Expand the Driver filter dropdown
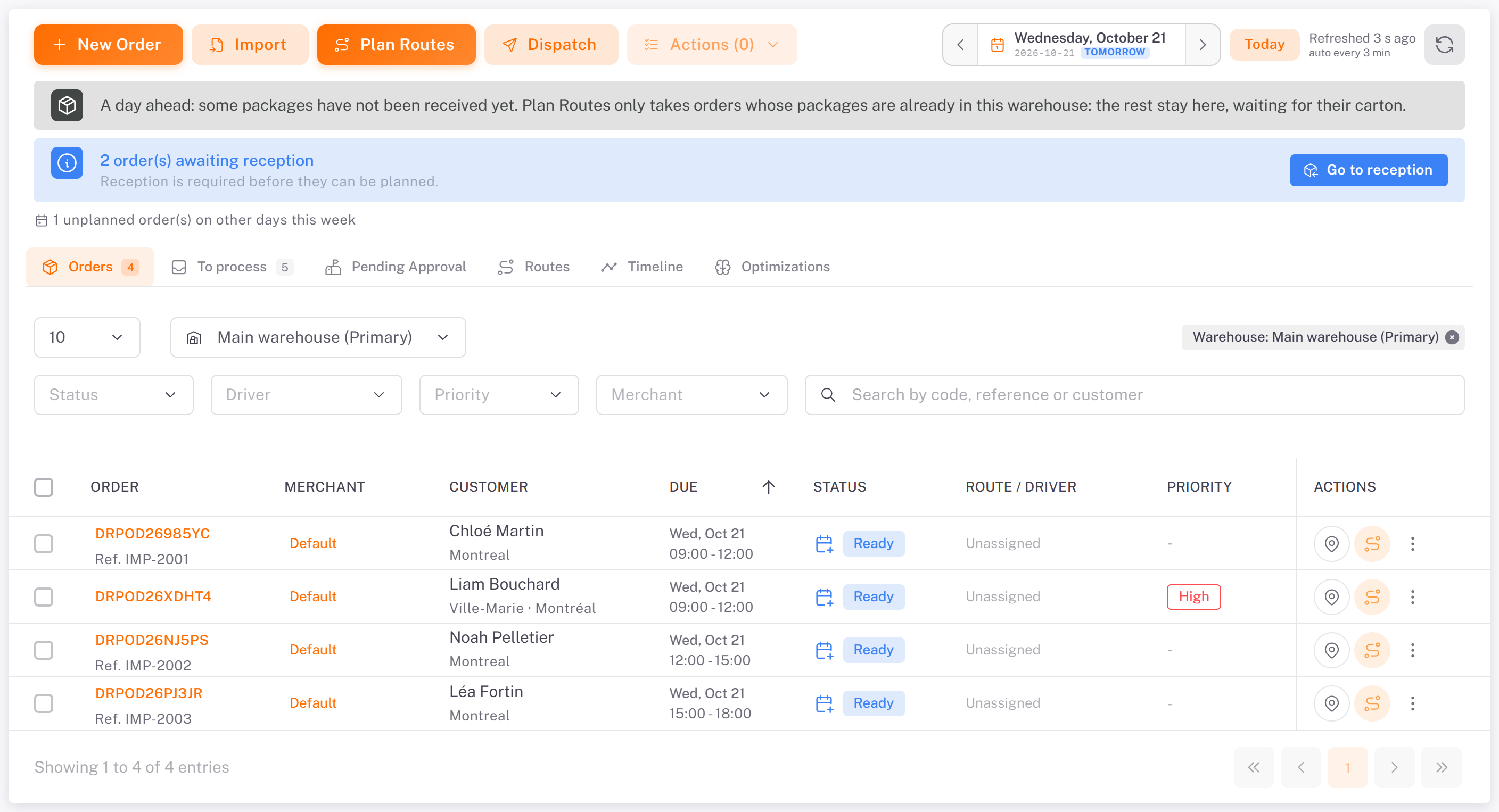 pyautogui.click(x=306, y=395)
